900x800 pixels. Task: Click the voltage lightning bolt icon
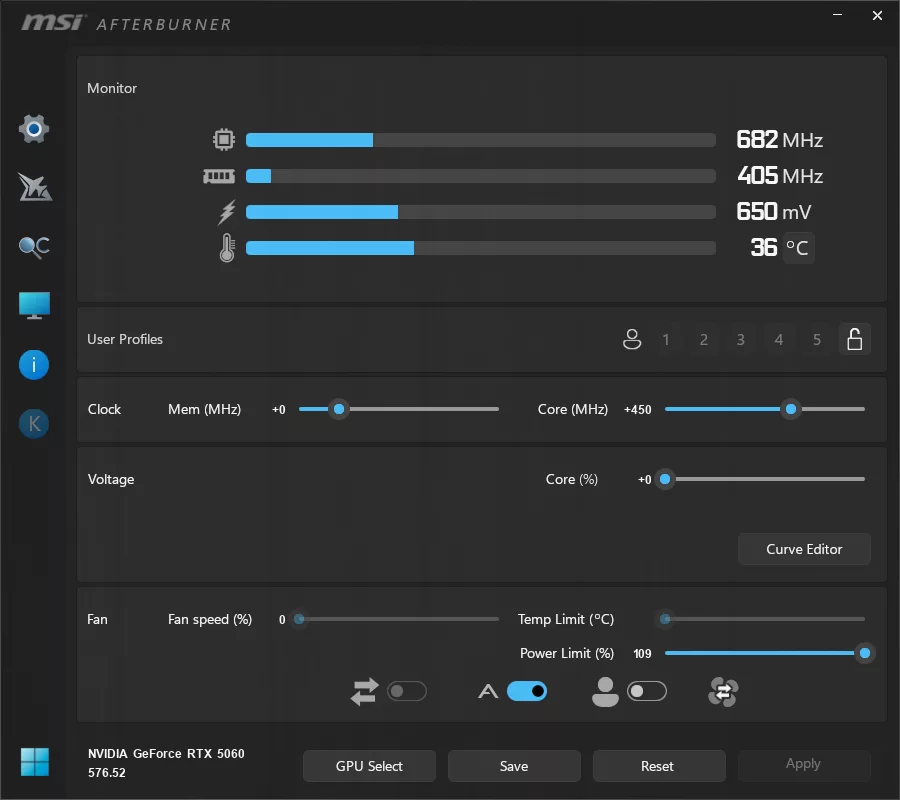click(x=227, y=212)
